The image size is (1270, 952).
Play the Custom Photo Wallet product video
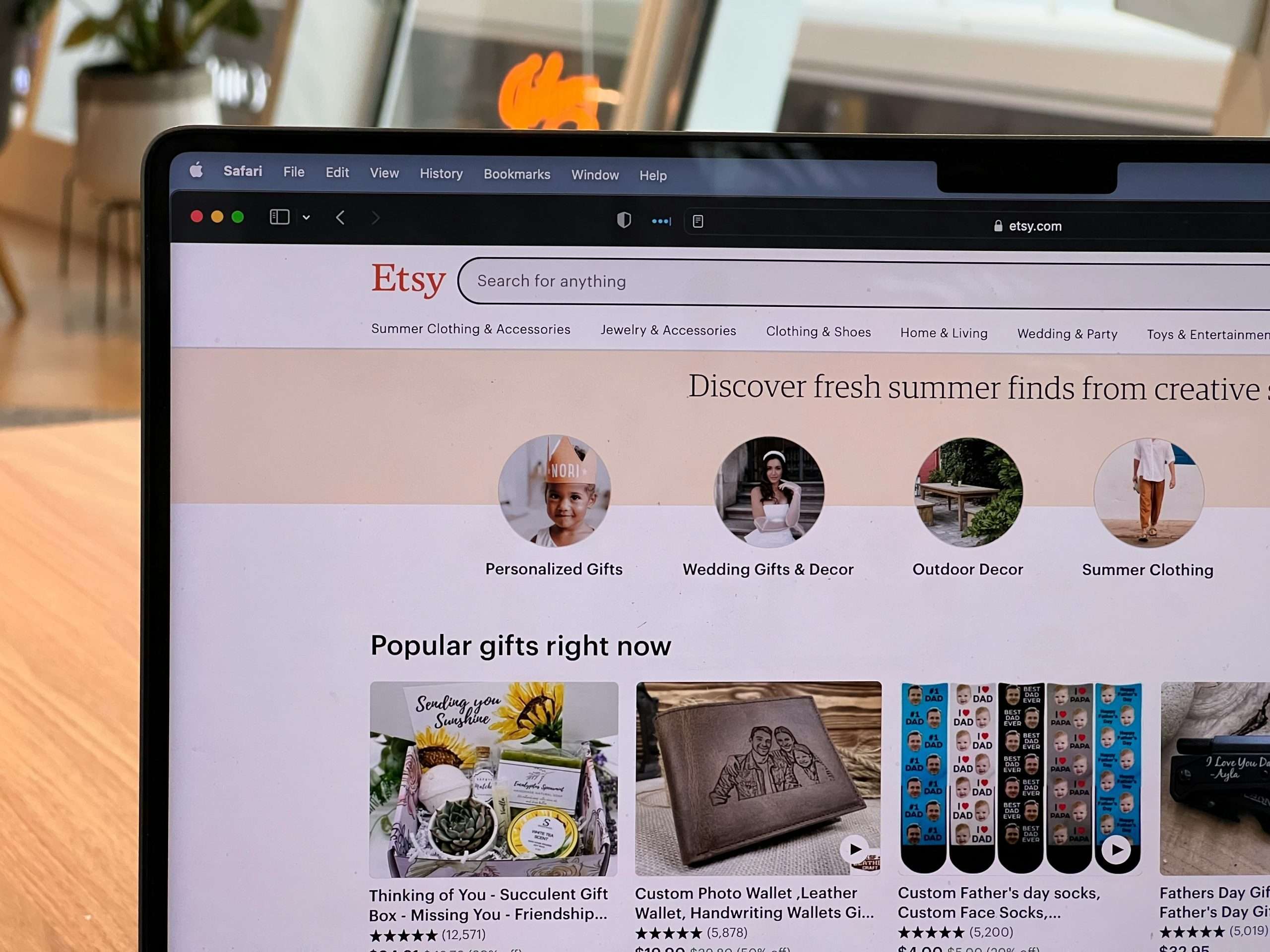[855, 851]
